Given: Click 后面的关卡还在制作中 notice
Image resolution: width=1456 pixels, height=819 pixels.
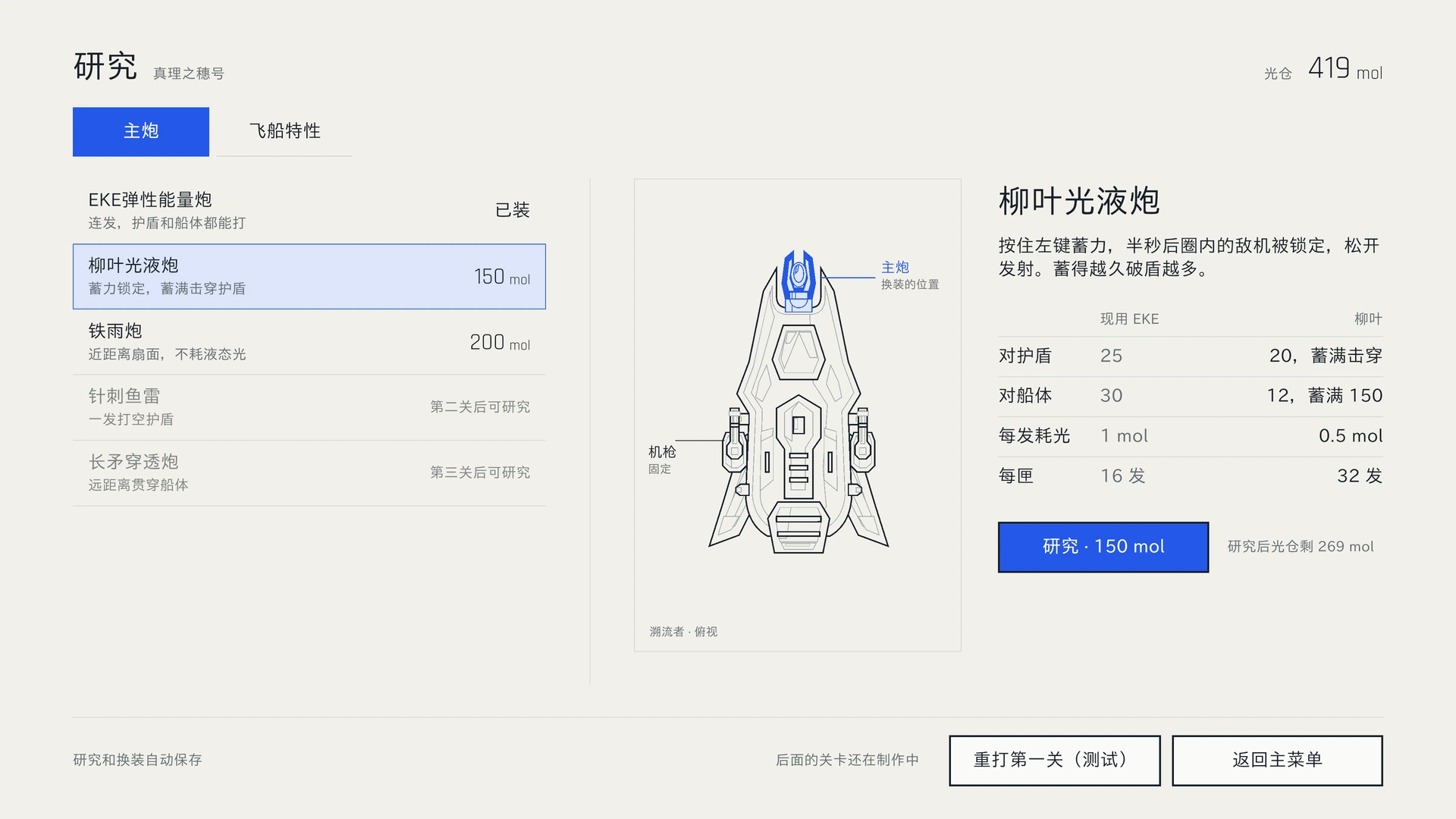Looking at the screenshot, I should pos(847,760).
